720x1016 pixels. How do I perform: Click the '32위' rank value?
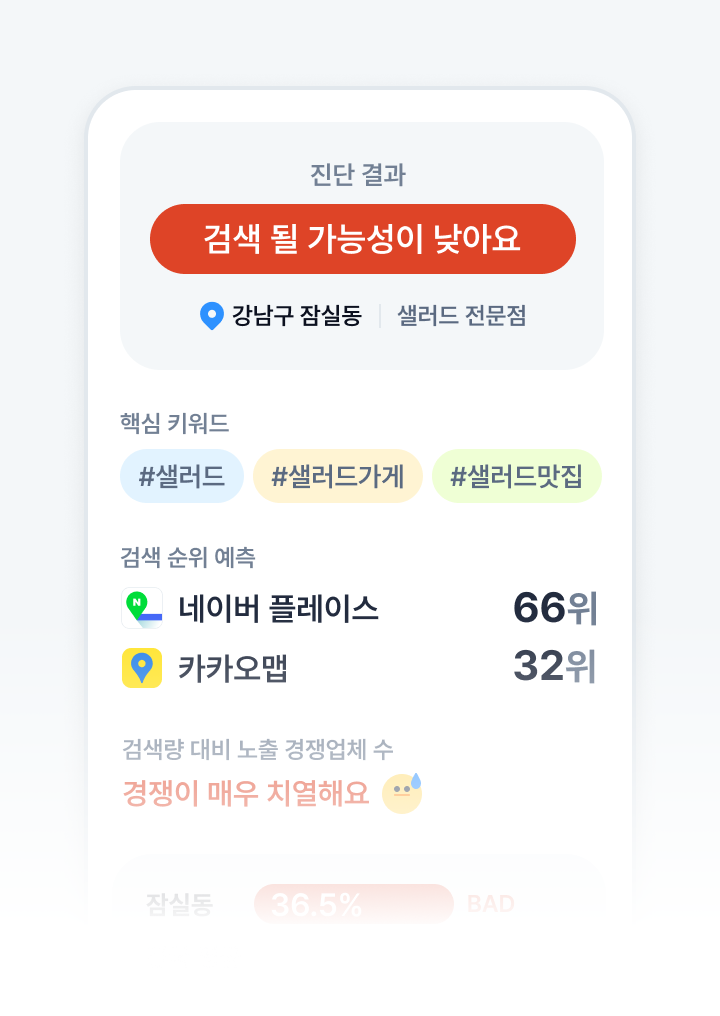point(555,667)
